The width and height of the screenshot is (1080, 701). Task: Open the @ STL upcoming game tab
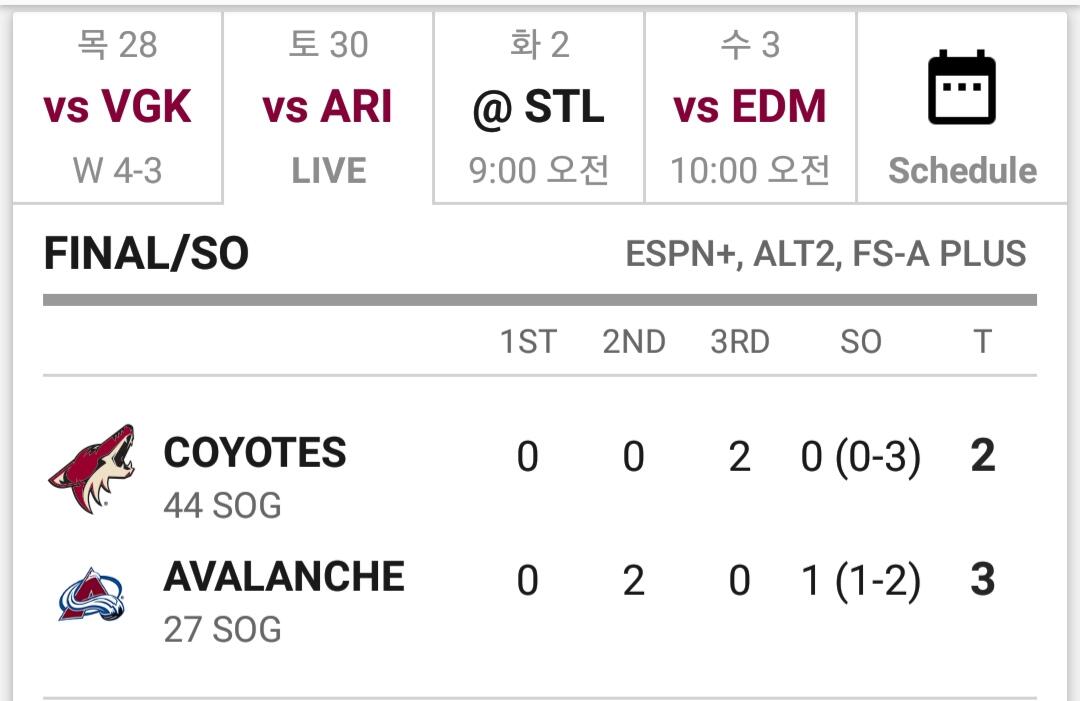[x=538, y=107]
